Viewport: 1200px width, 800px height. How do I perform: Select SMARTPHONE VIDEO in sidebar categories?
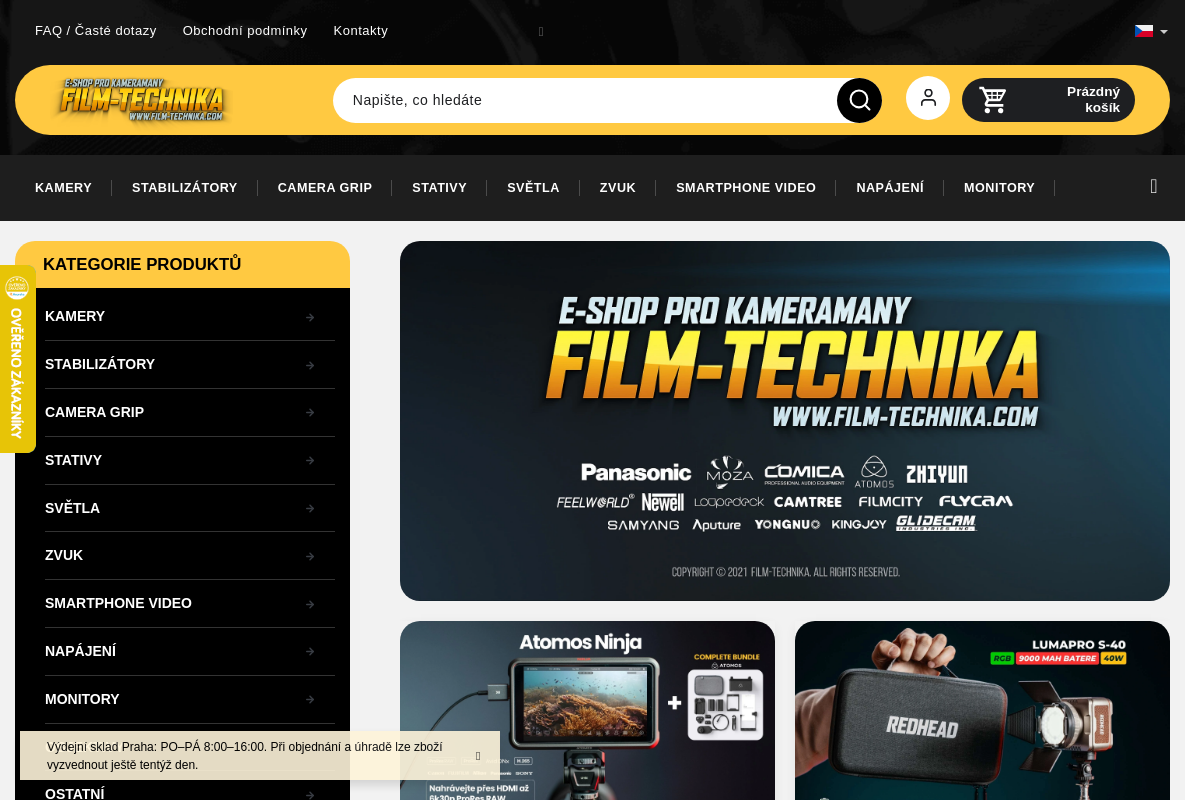pyautogui.click(x=118, y=603)
